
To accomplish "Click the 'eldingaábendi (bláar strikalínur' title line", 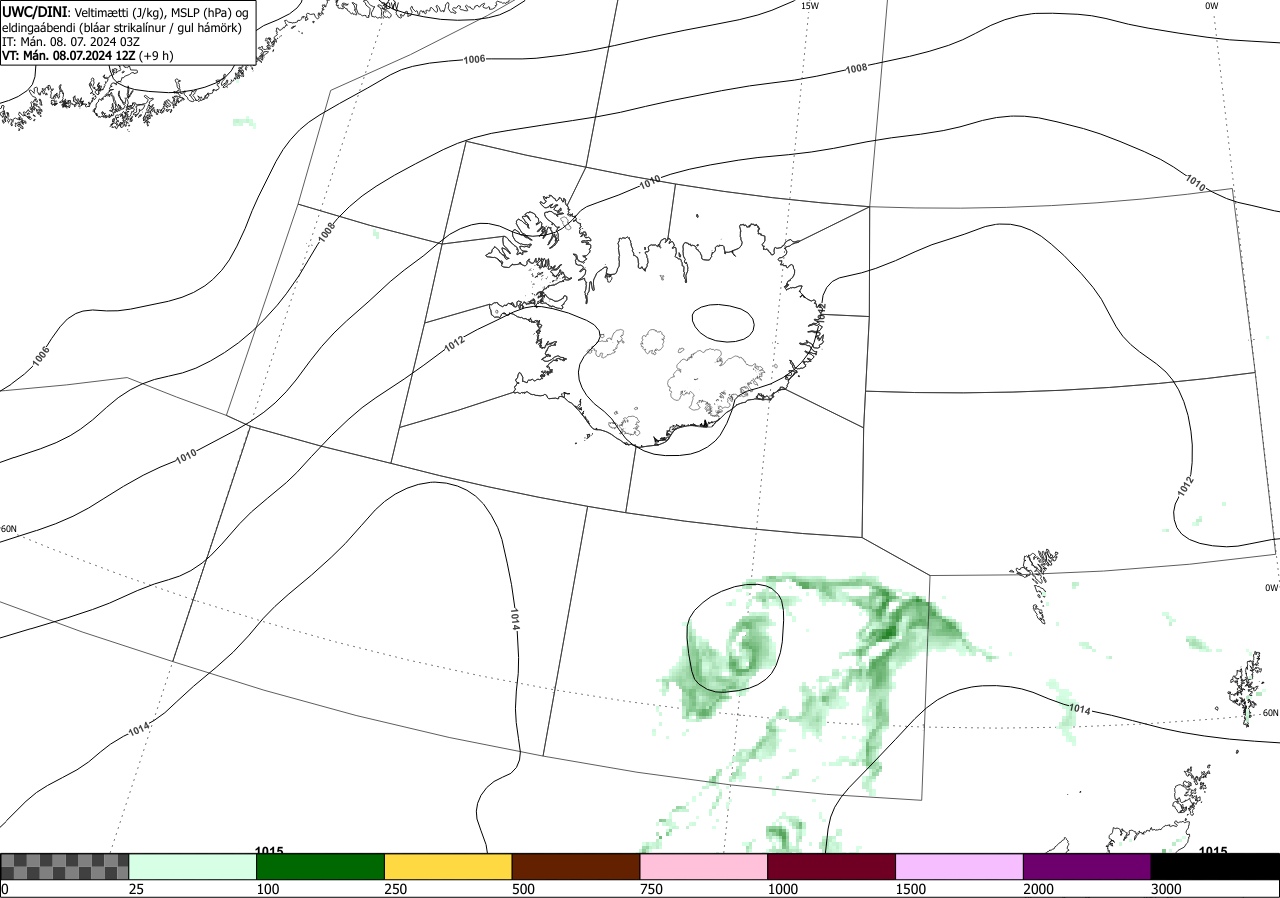I will tap(122, 27).
